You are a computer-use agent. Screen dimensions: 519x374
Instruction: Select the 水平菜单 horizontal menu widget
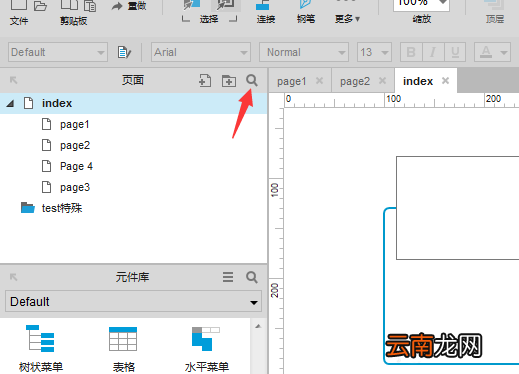click(207, 348)
